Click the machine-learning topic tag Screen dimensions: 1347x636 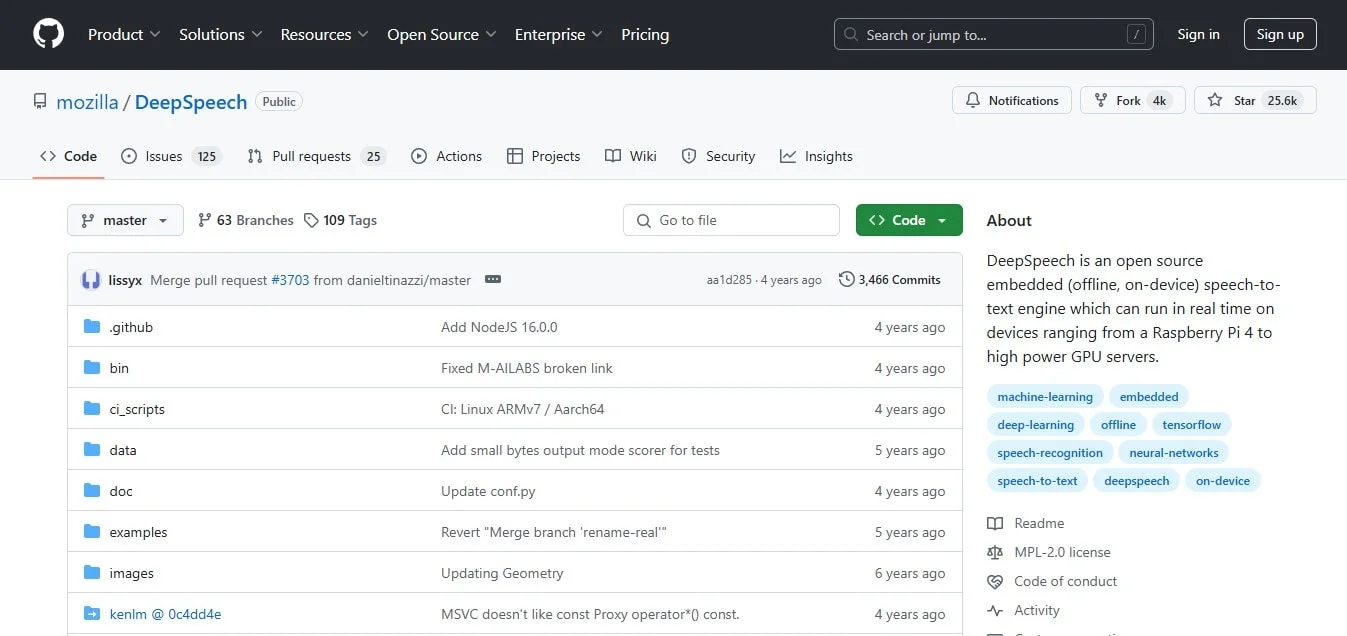click(x=1045, y=397)
